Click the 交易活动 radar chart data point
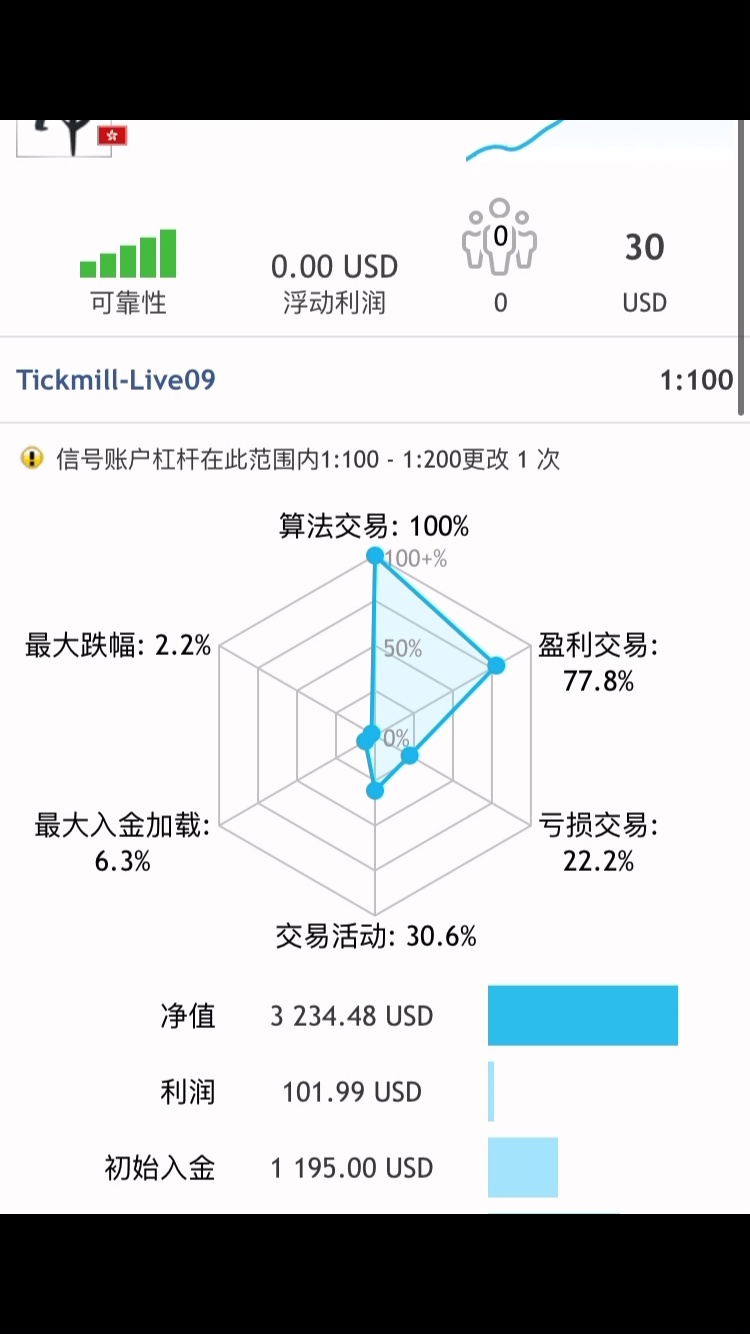 [375, 791]
